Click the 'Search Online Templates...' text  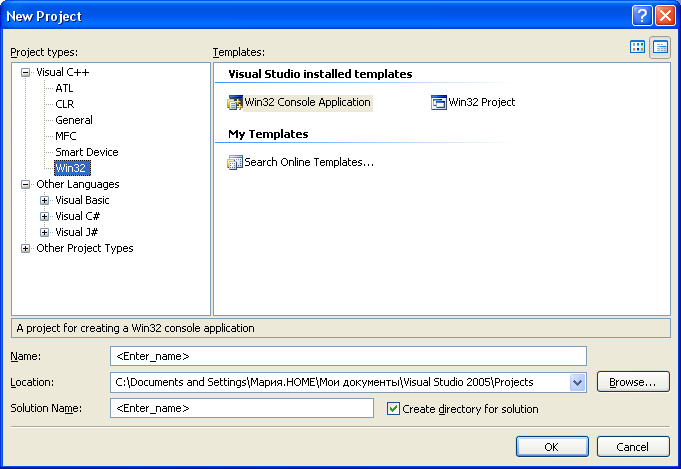coord(309,162)
